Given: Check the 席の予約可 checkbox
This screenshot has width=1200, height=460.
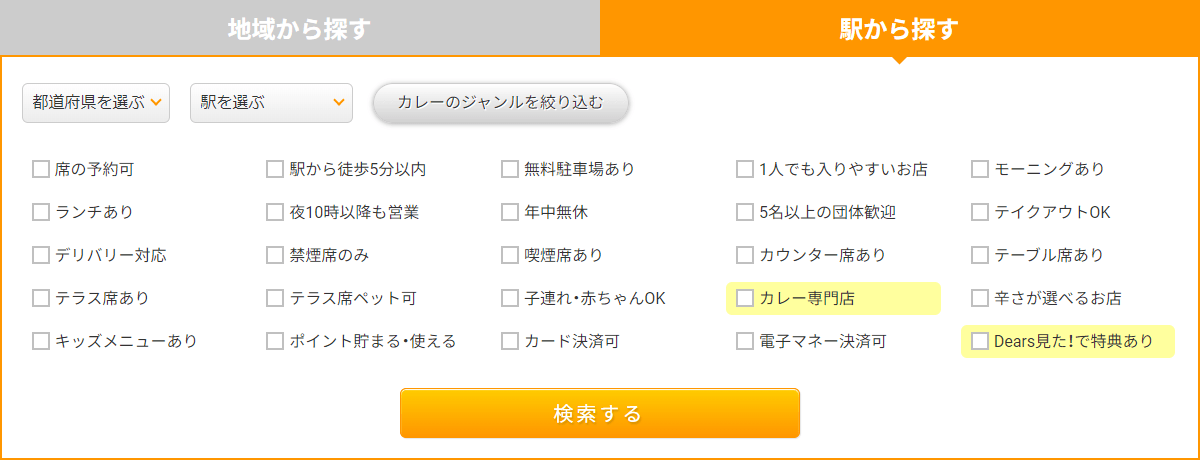Looking at the screenshot, I should [41, 169].
